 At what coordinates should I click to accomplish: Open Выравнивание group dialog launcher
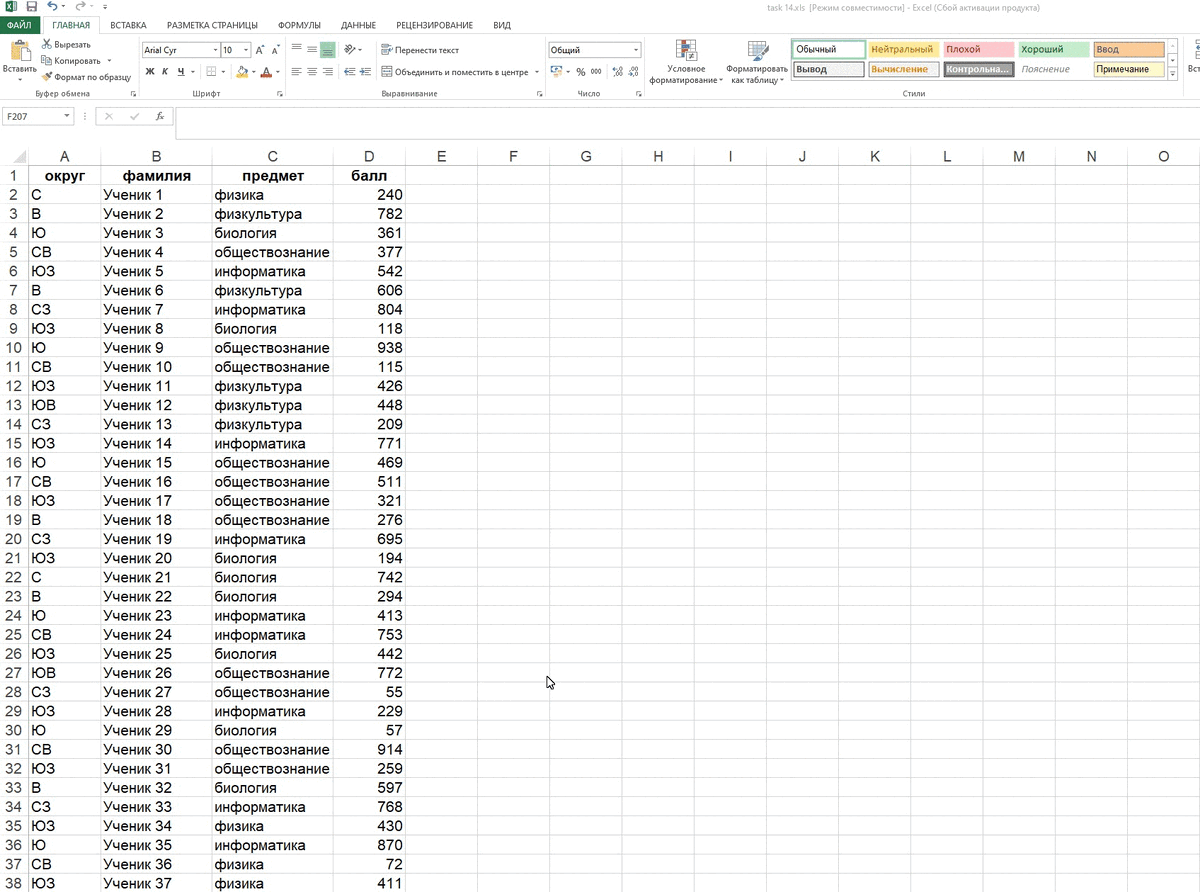541,93
